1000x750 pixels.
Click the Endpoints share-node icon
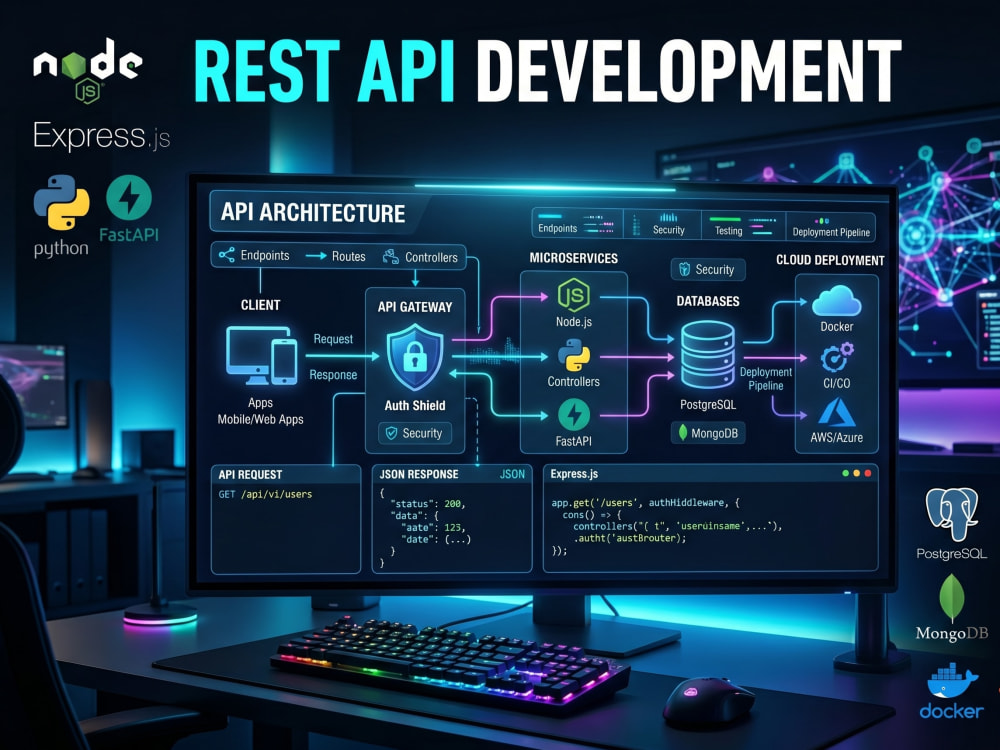pos(226,255)
